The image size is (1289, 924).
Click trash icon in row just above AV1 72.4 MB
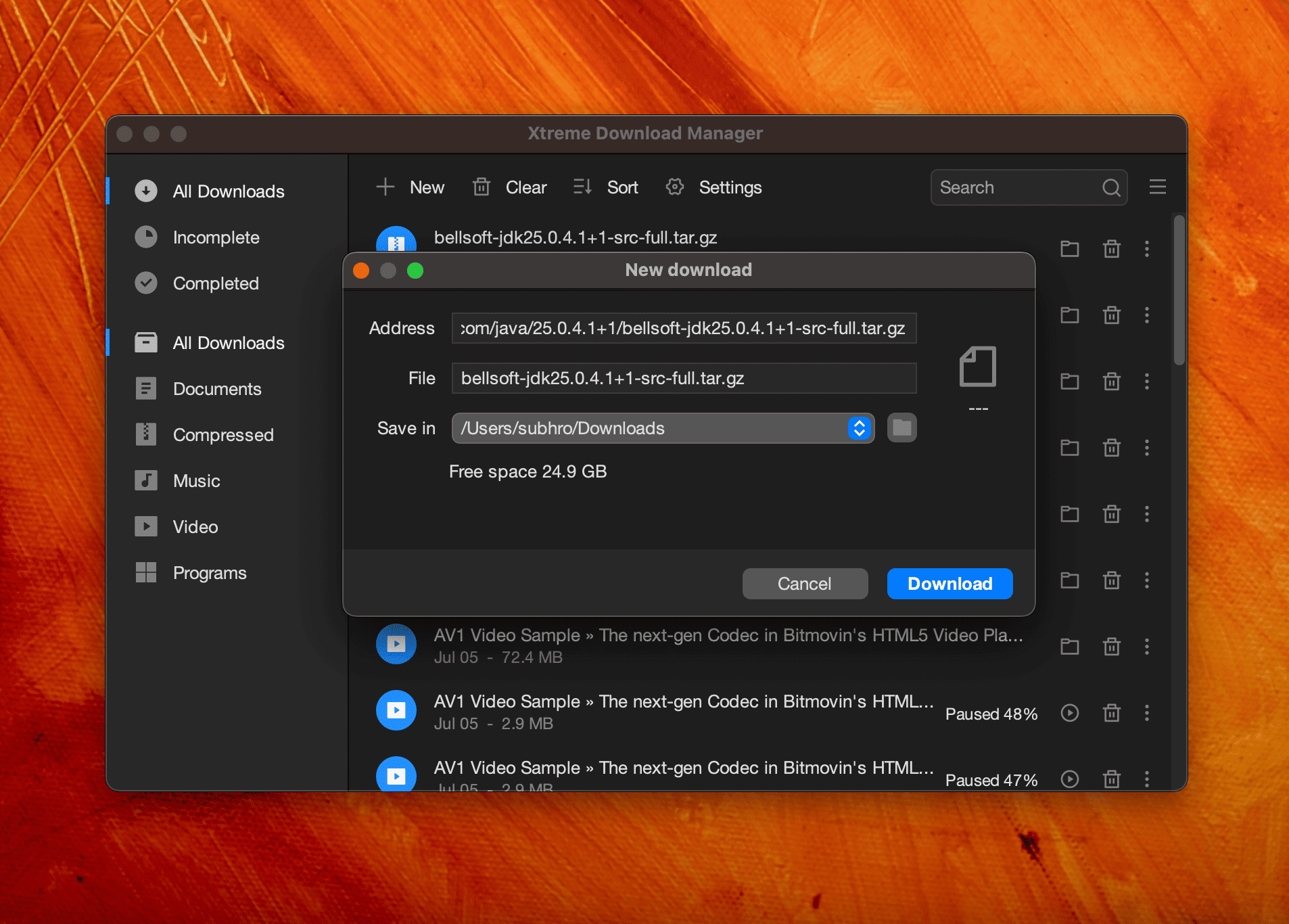(x=1112, y=580)
